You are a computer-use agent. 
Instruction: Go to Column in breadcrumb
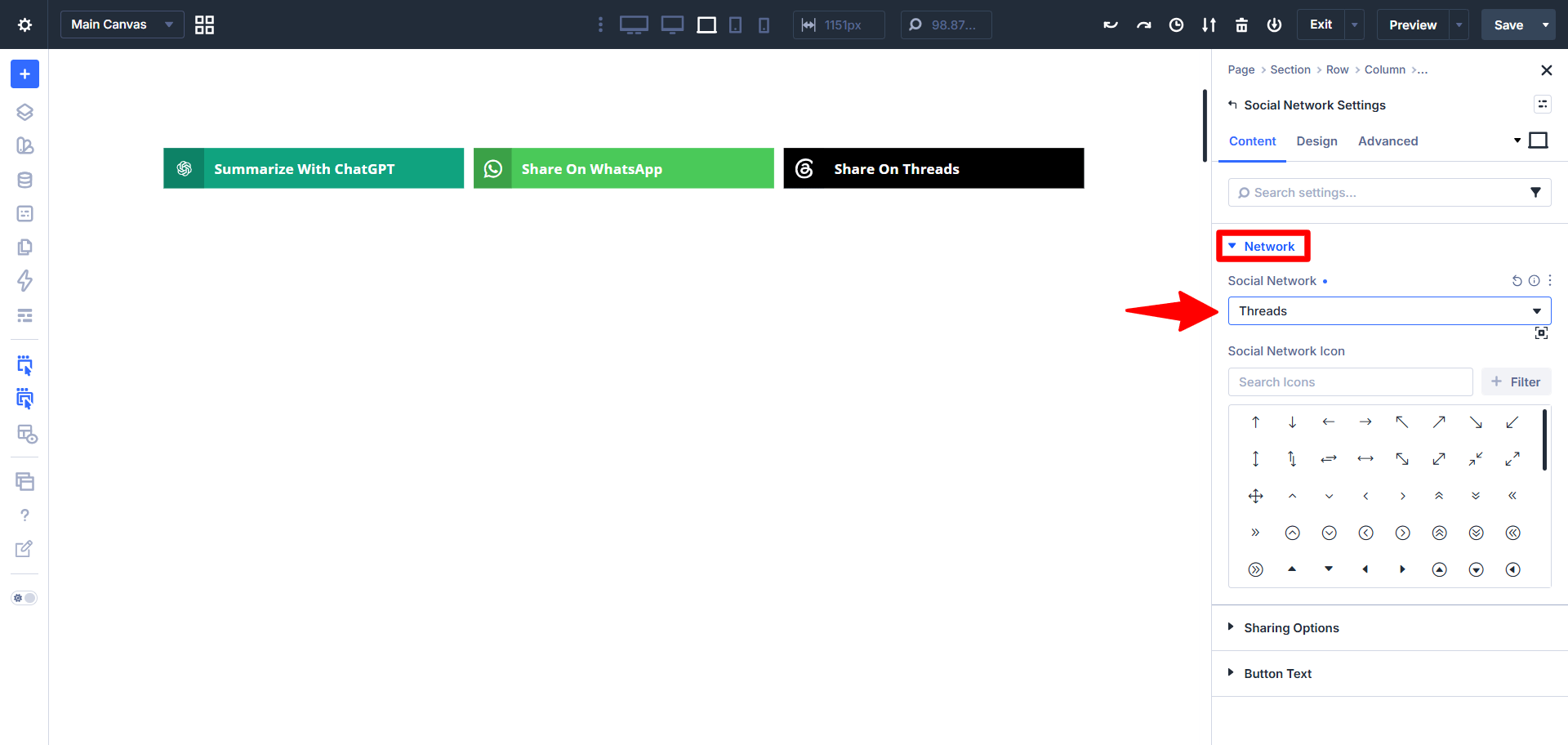[1384, 70]
